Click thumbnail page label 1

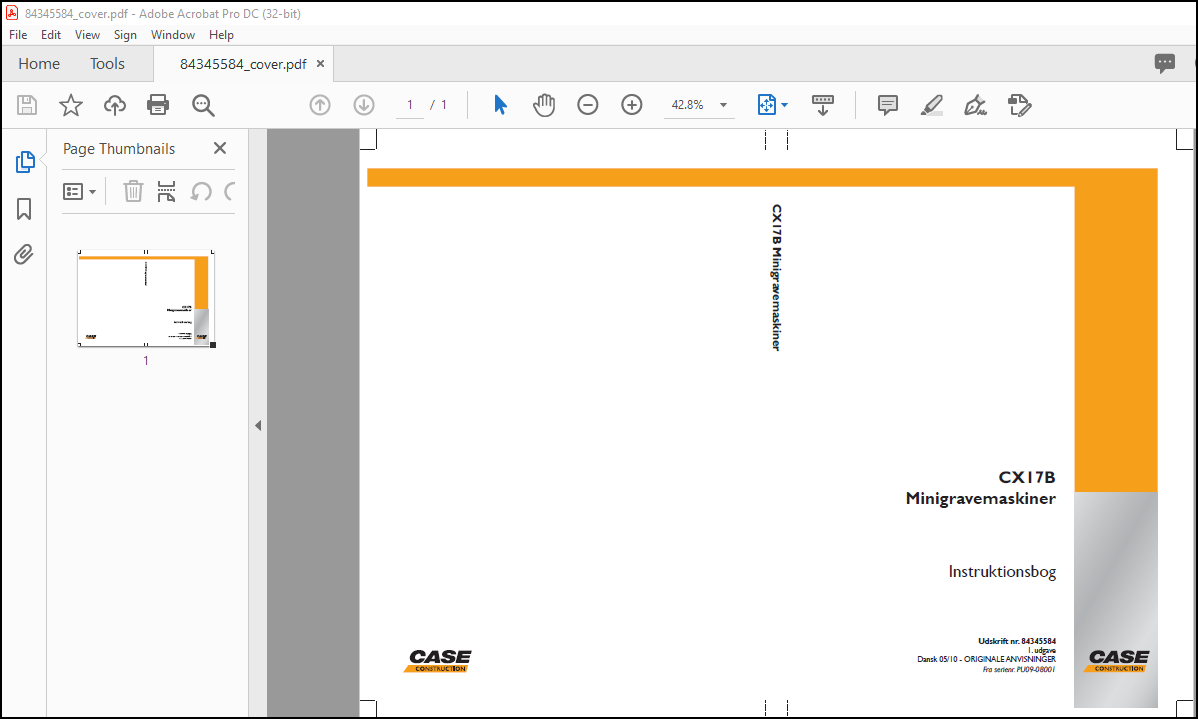[x=146, y=361]
